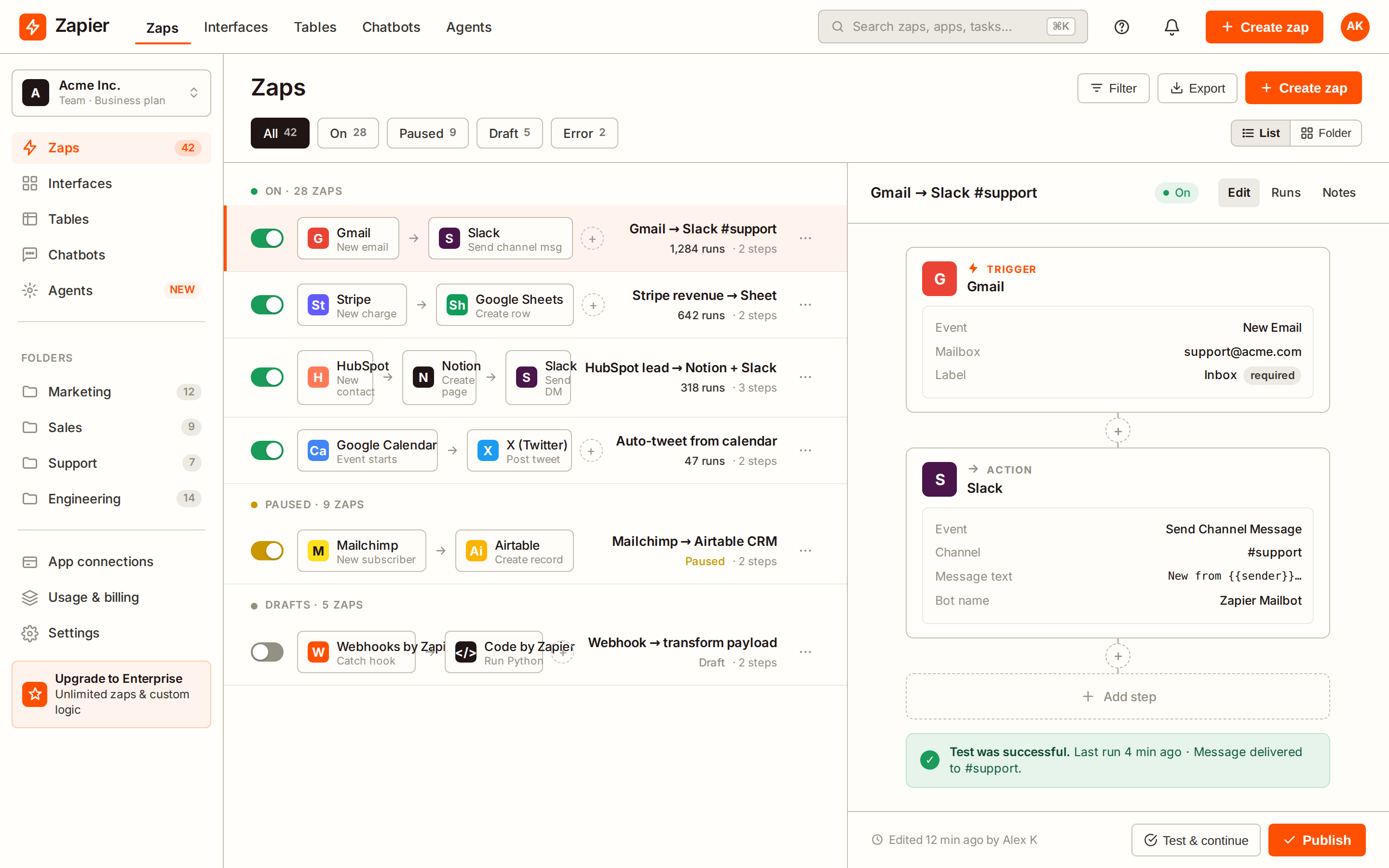
Task: Add step after X (Twitter) in calendar row
Action: tap(591, 451)
